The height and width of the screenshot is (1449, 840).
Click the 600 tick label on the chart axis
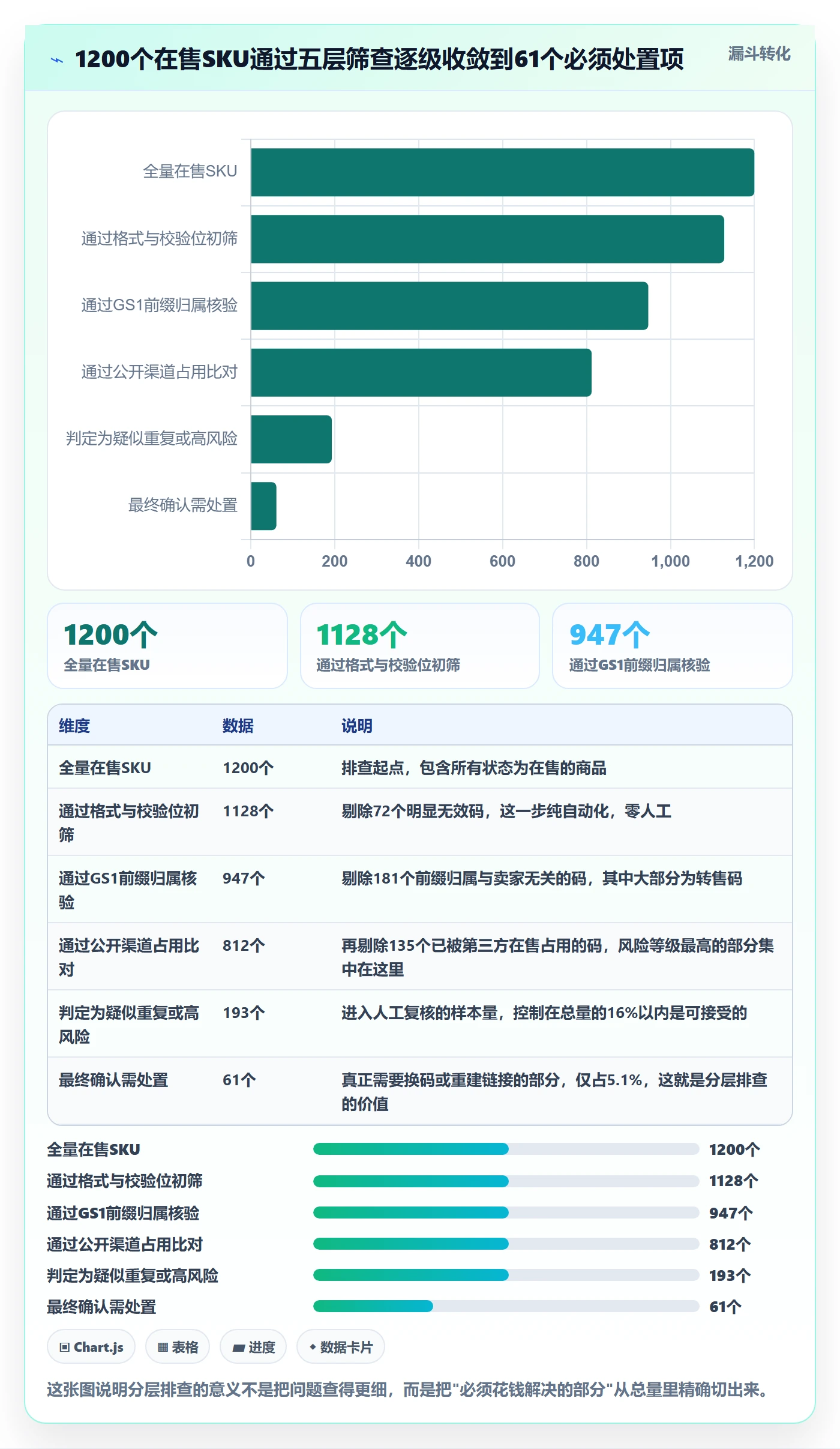pos(502,561)
